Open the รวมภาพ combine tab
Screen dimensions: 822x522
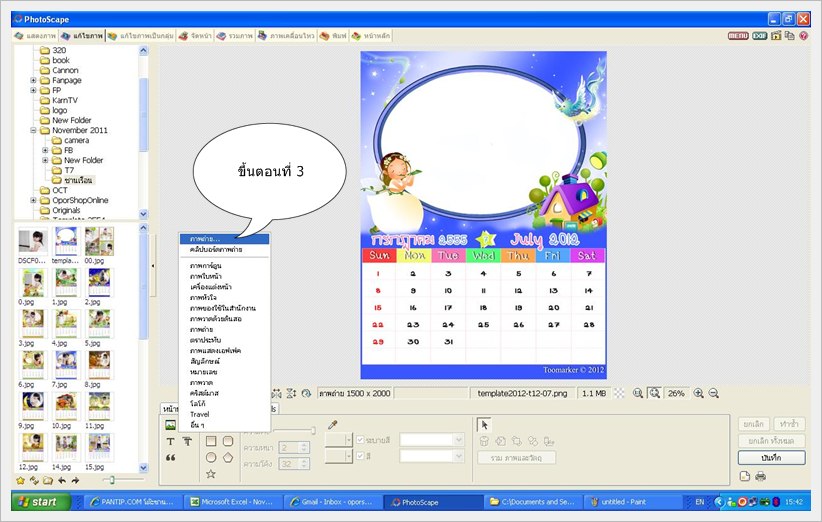235,36
